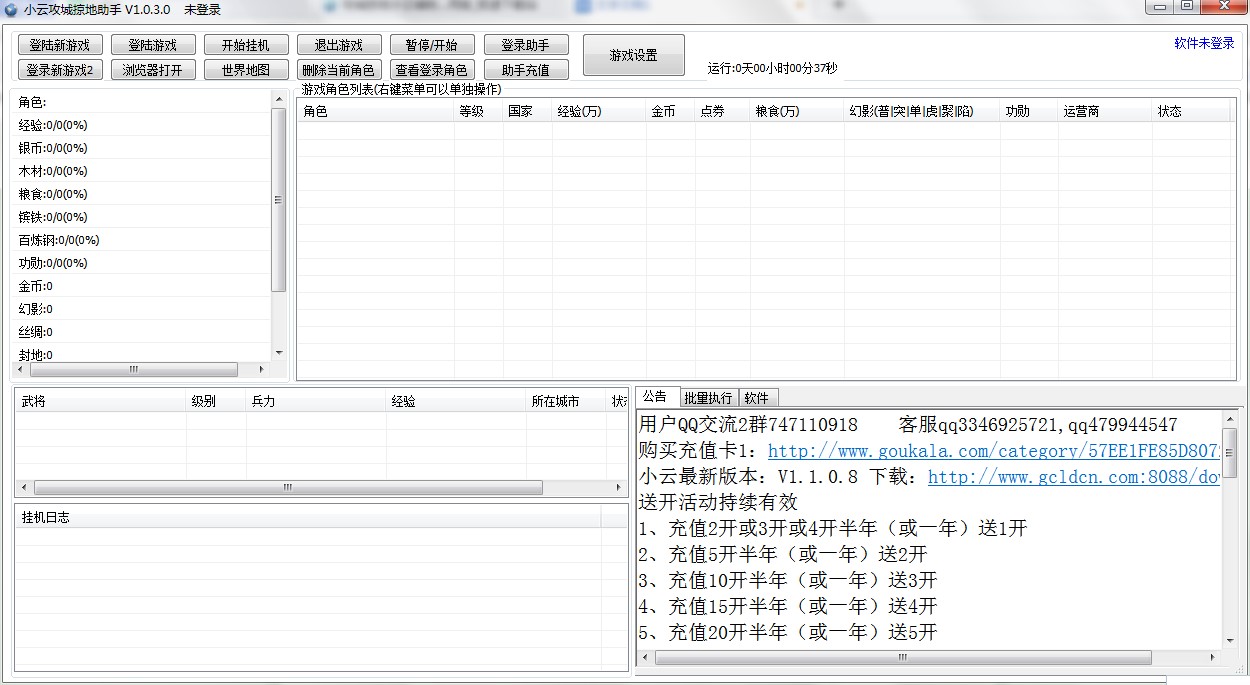Open the 登录助手 button
1250x685 pixels.
525,45
